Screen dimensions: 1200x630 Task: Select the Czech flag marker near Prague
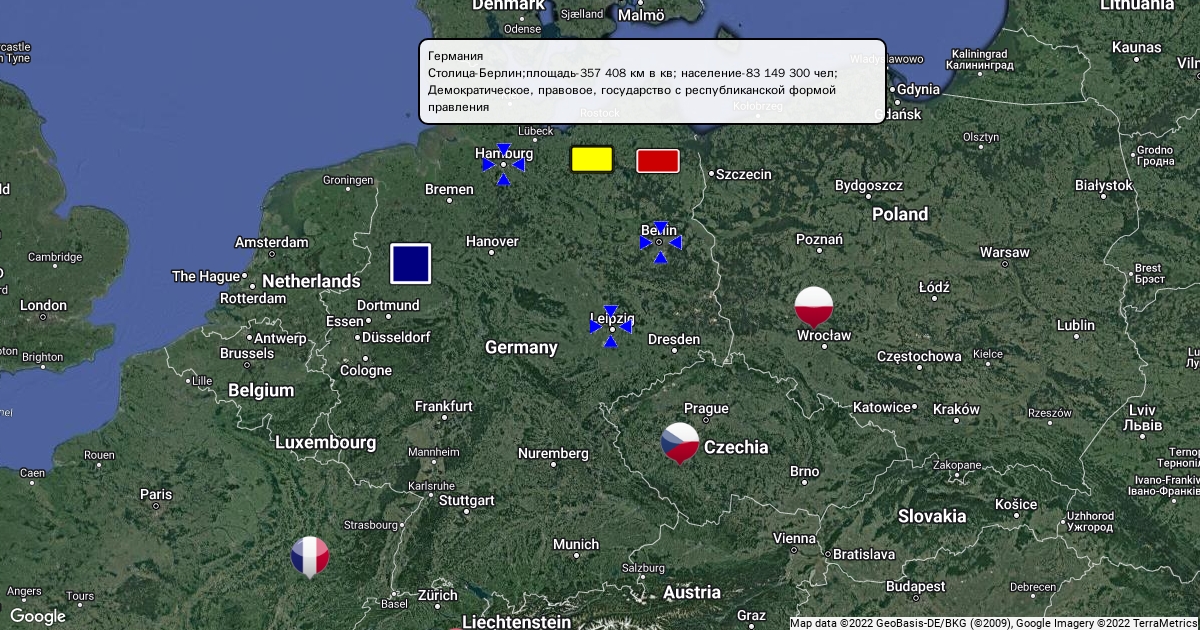680,442
